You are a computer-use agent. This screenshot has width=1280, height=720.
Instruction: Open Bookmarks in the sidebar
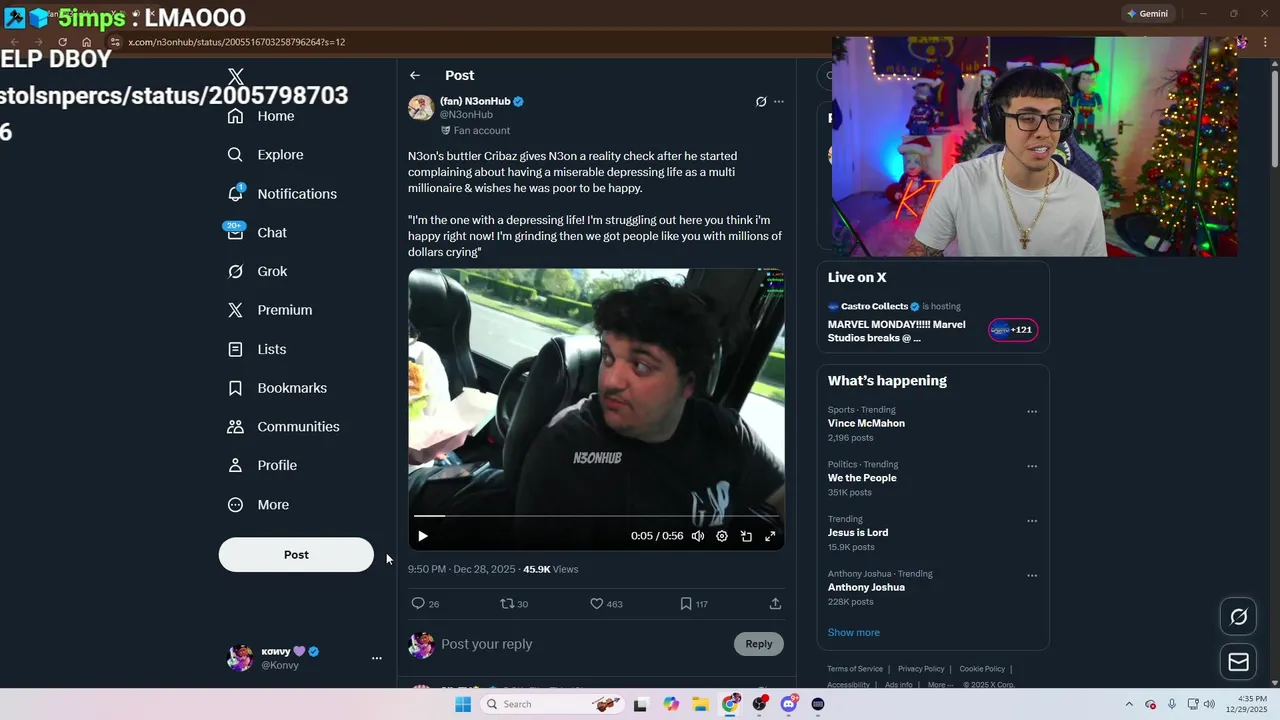click(x=277, y=388)
